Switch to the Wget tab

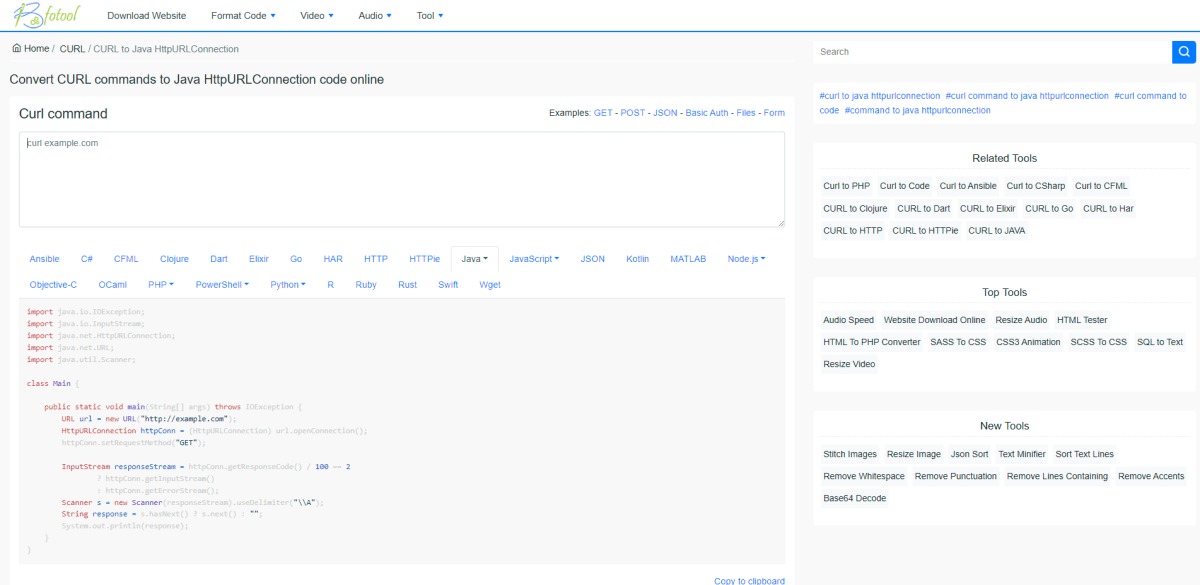point(490,285)
